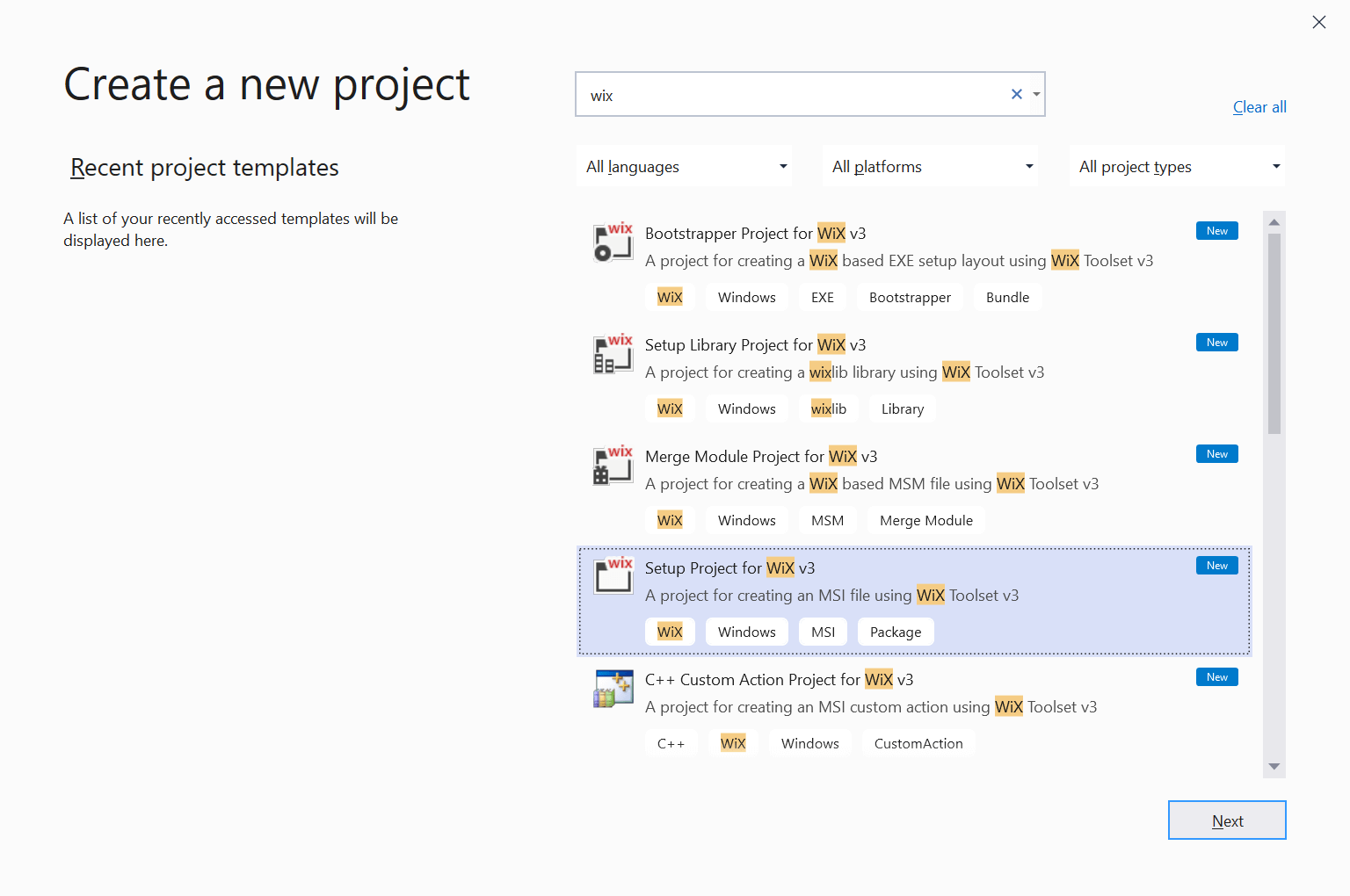
Task: Close the Create a new project dialog
Action: tap(1318, 23)
